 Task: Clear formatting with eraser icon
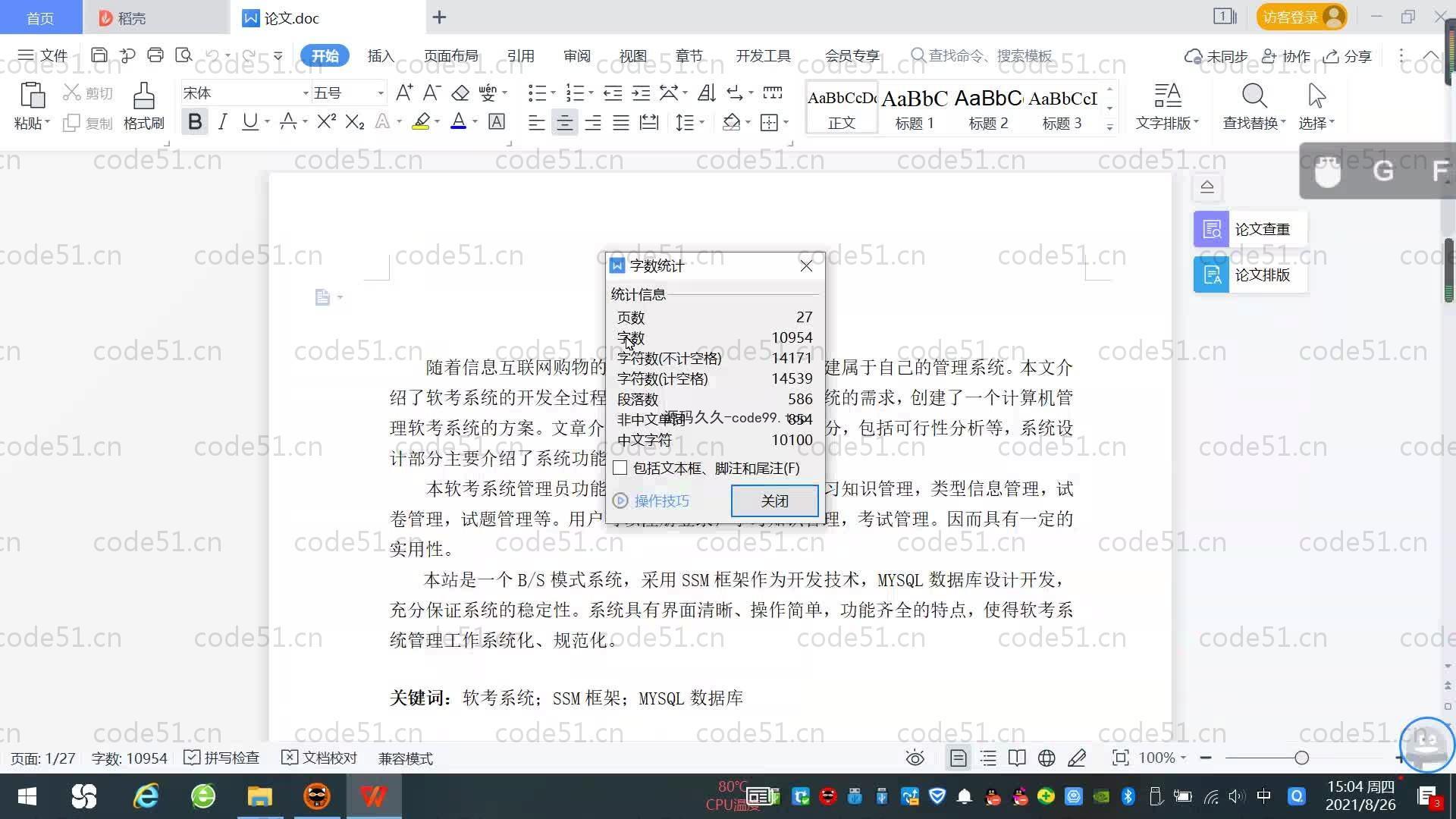(460, 93)
